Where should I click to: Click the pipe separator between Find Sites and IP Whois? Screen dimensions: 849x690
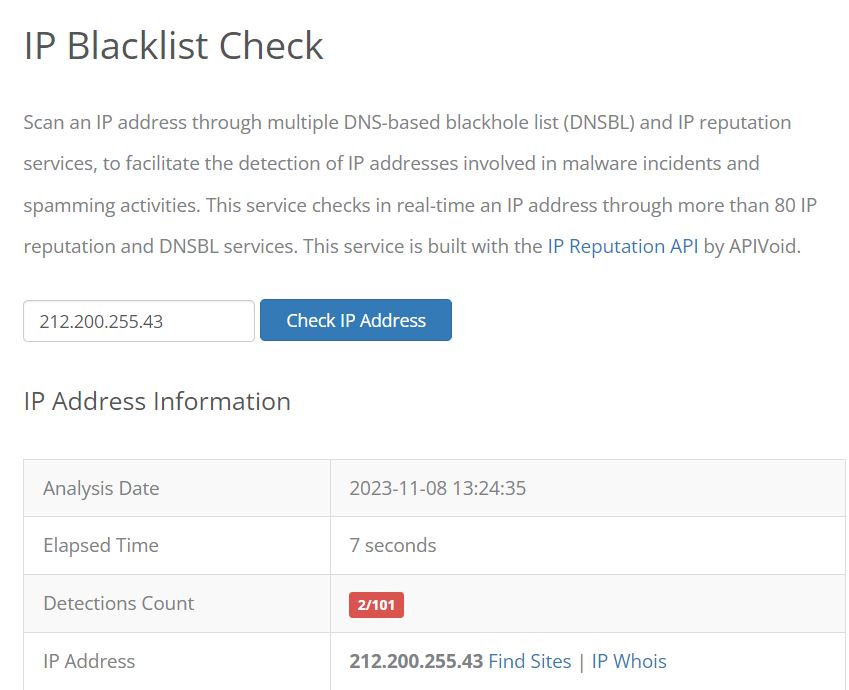[582, 662]
